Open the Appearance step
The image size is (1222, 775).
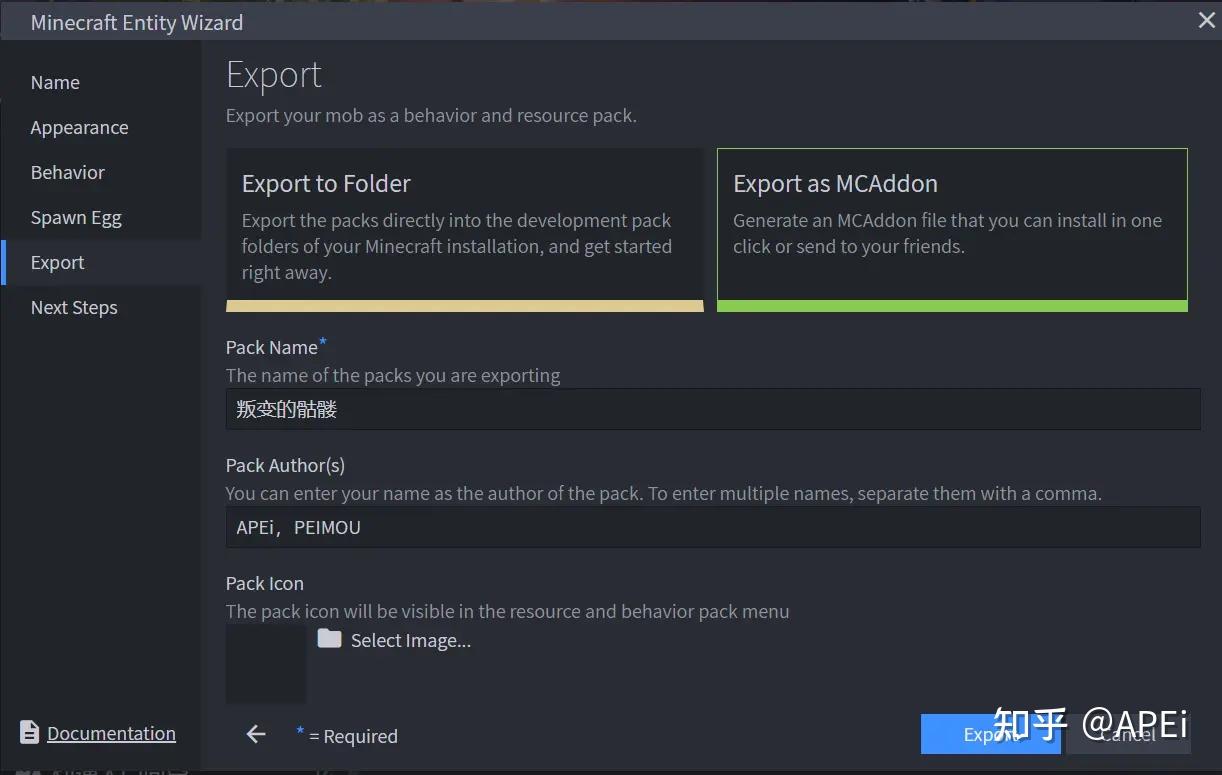pyautogui.click(x=101, y=128)
